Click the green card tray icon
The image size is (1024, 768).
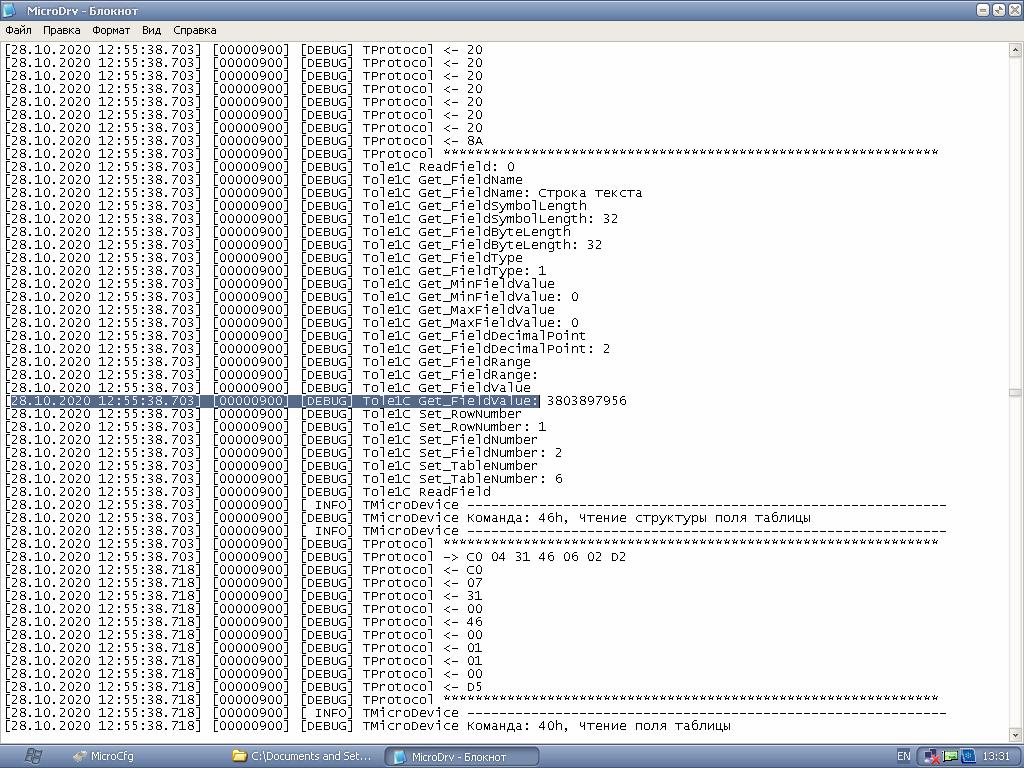950,756
